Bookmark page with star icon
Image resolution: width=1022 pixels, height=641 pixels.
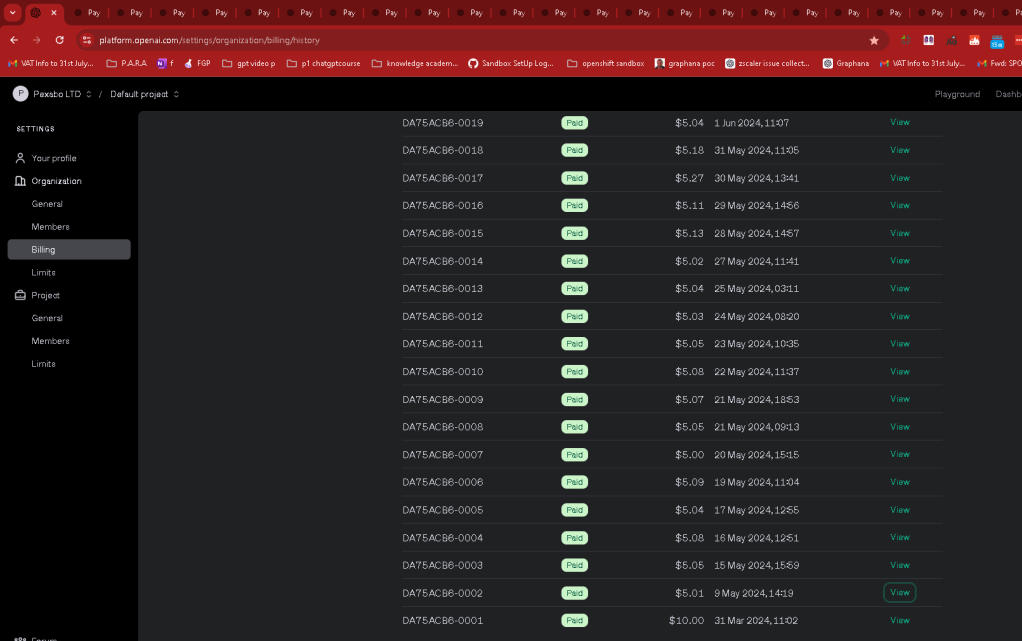click(874, 40)
